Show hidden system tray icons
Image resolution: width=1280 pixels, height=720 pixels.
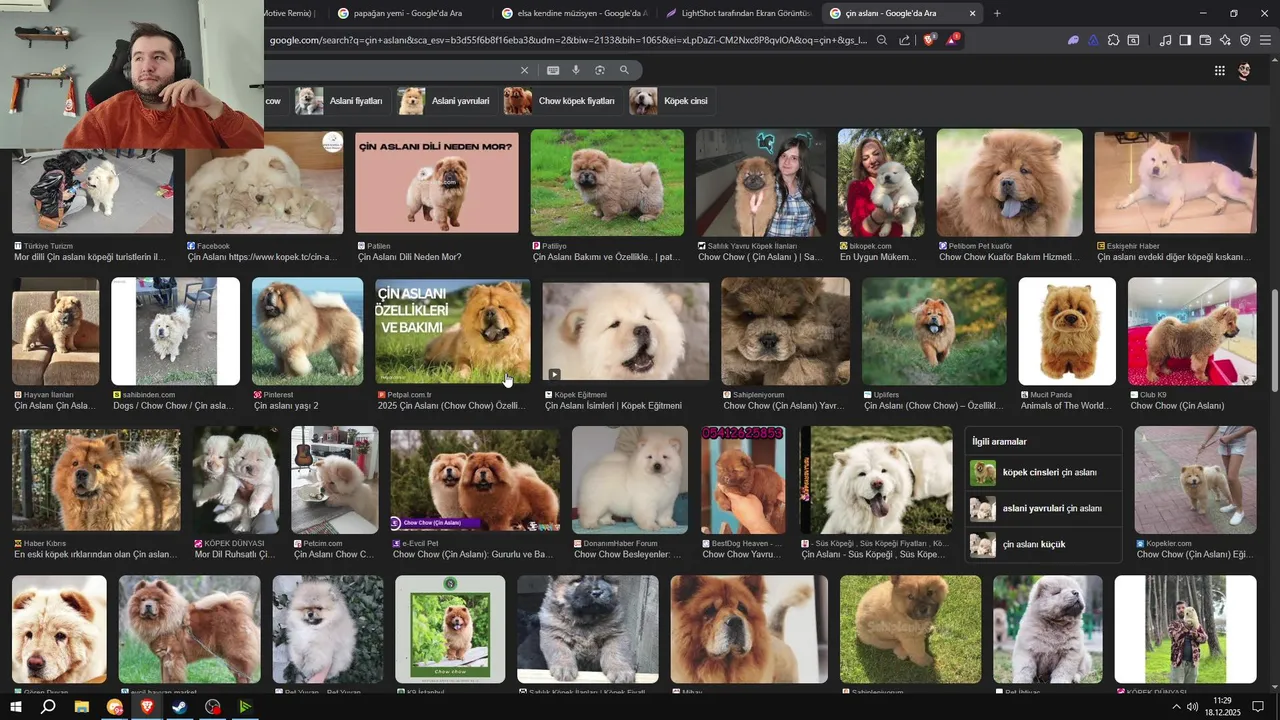(x=1176, y=707)
